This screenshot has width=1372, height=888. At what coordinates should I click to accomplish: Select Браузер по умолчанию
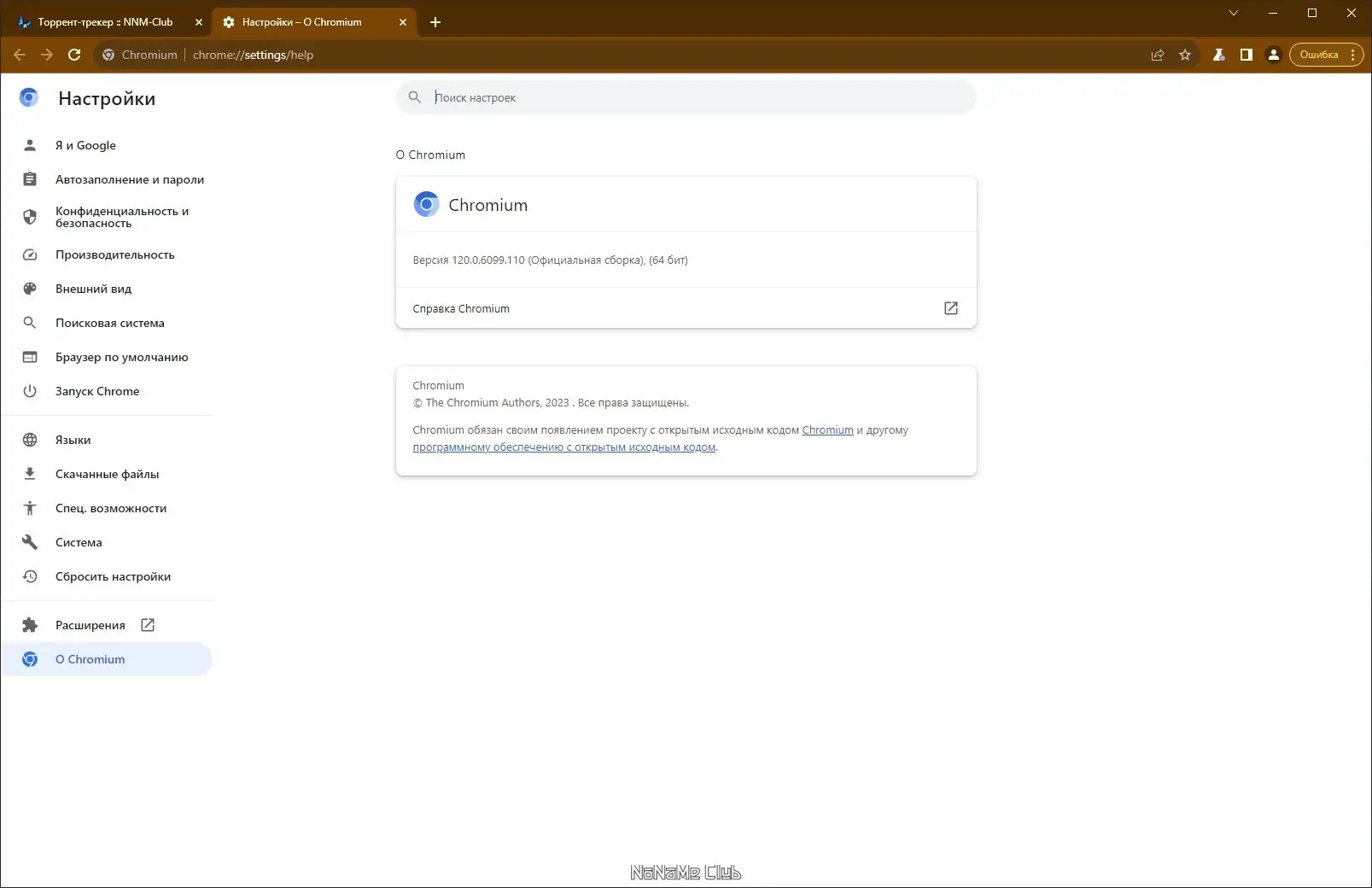tap(108, 357)
